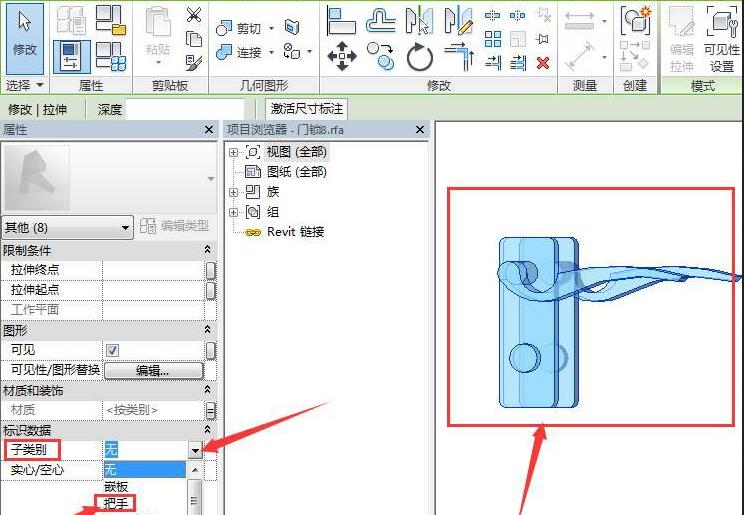This screenshot has width=744, height=515.
Task: Expand the 族 tree node
Action: (233, 192)
